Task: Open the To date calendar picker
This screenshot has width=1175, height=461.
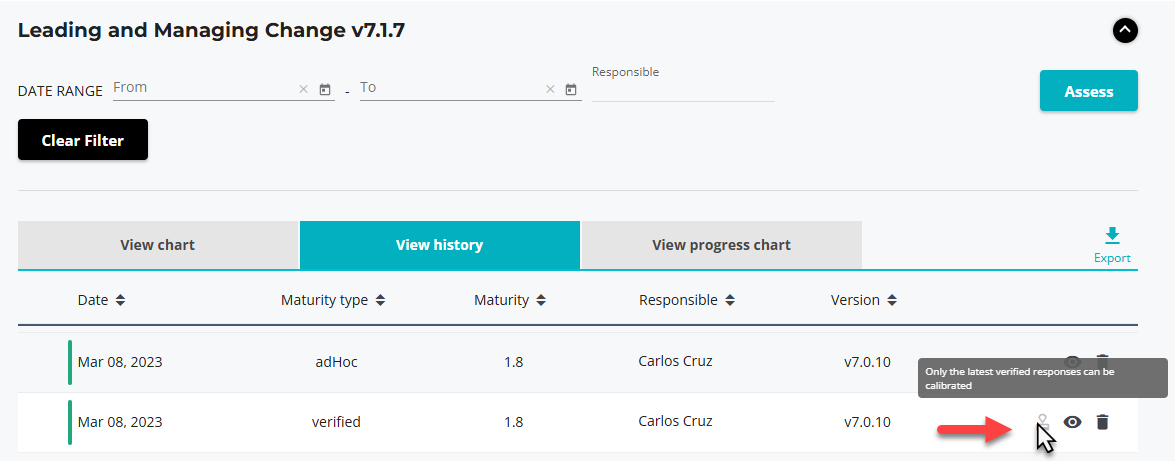Action: 571,90
